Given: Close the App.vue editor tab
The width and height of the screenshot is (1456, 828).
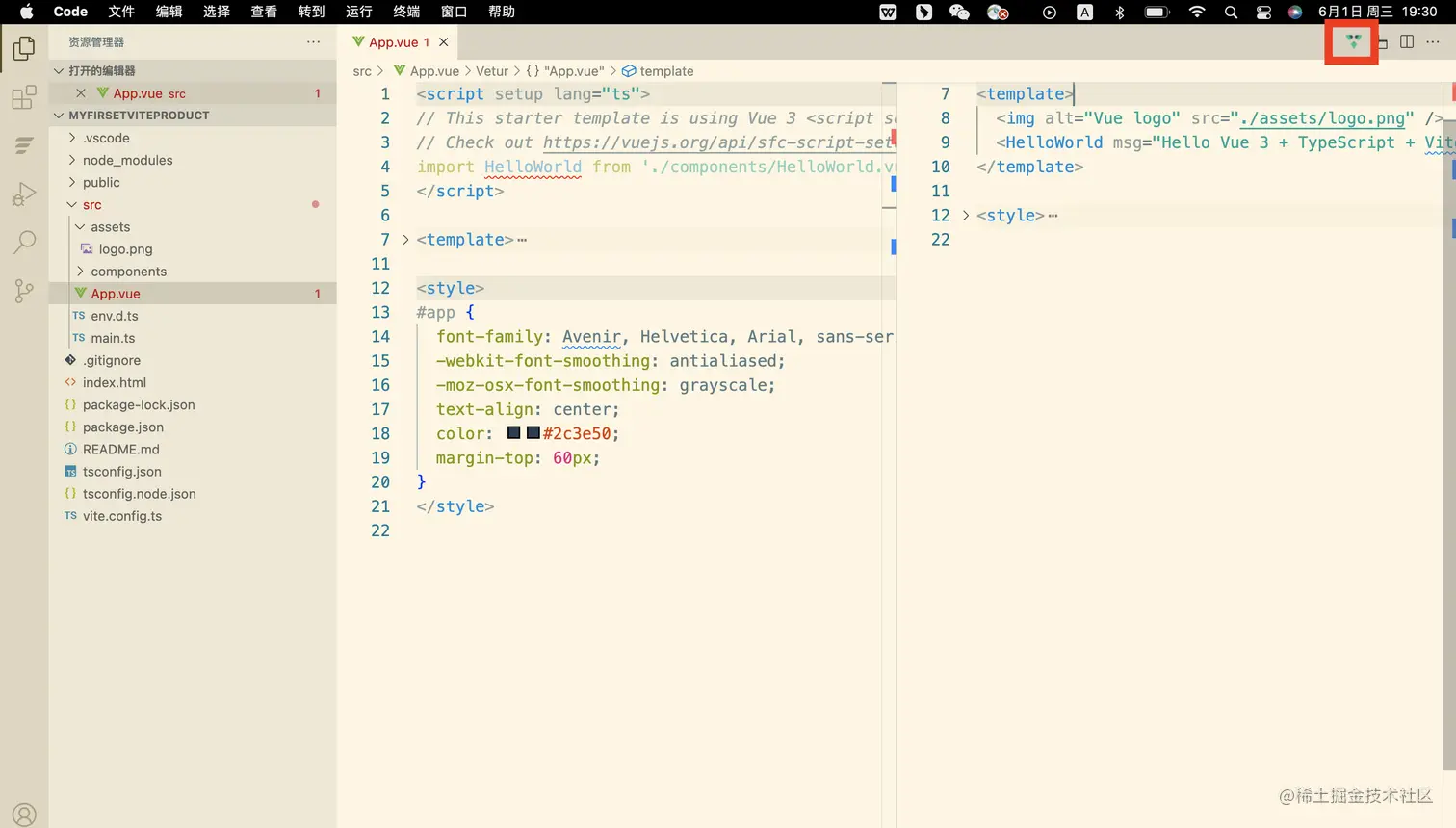Looking at the screenshot, I should [444, 42].
